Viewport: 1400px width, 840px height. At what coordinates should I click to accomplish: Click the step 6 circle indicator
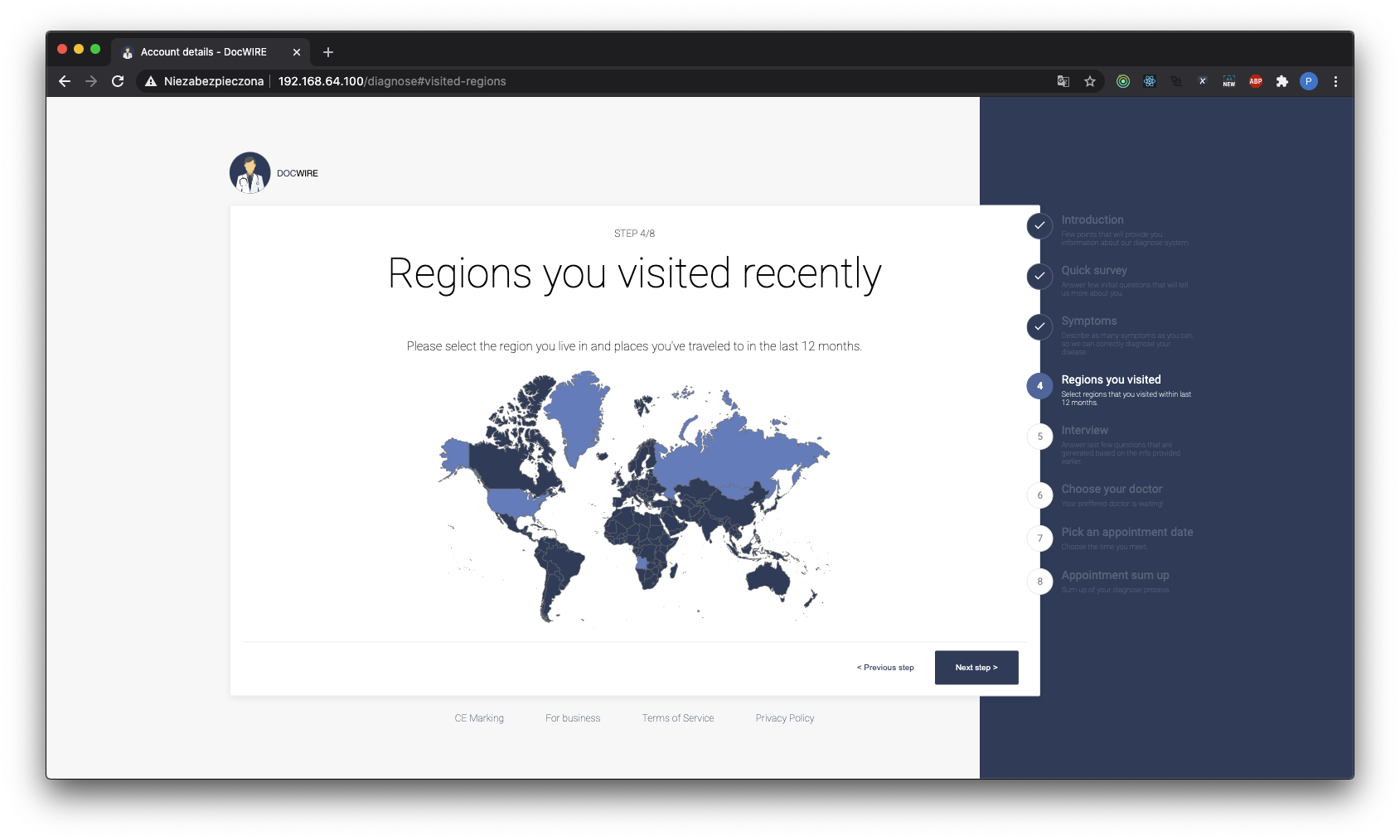coord(1039,495)
